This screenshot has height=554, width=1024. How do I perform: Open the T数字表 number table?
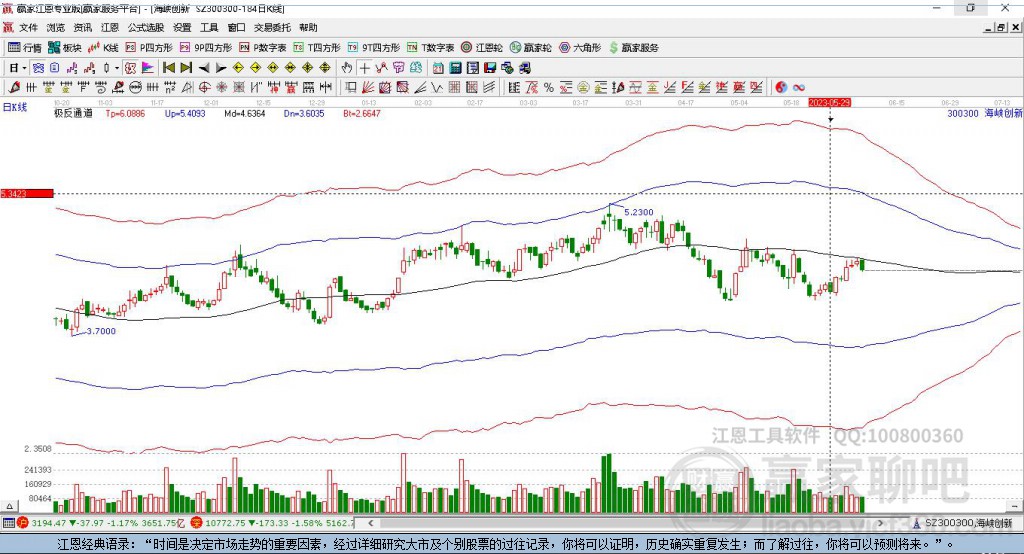(x=430, y=47)
